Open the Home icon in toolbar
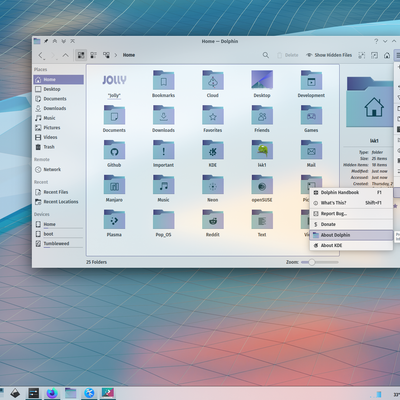 click(x=387, y=55)
